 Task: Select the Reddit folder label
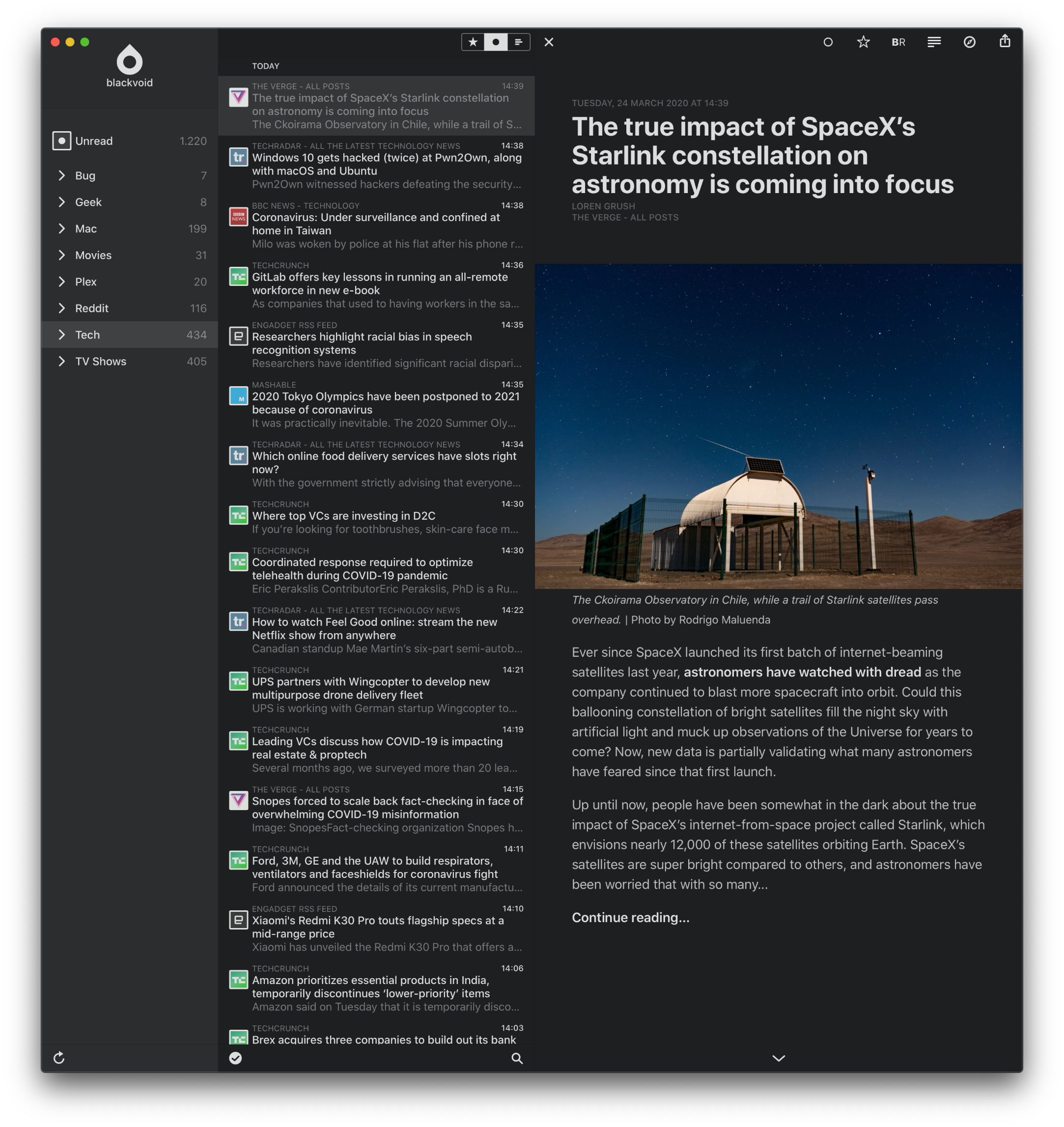[x=91, y=308]
